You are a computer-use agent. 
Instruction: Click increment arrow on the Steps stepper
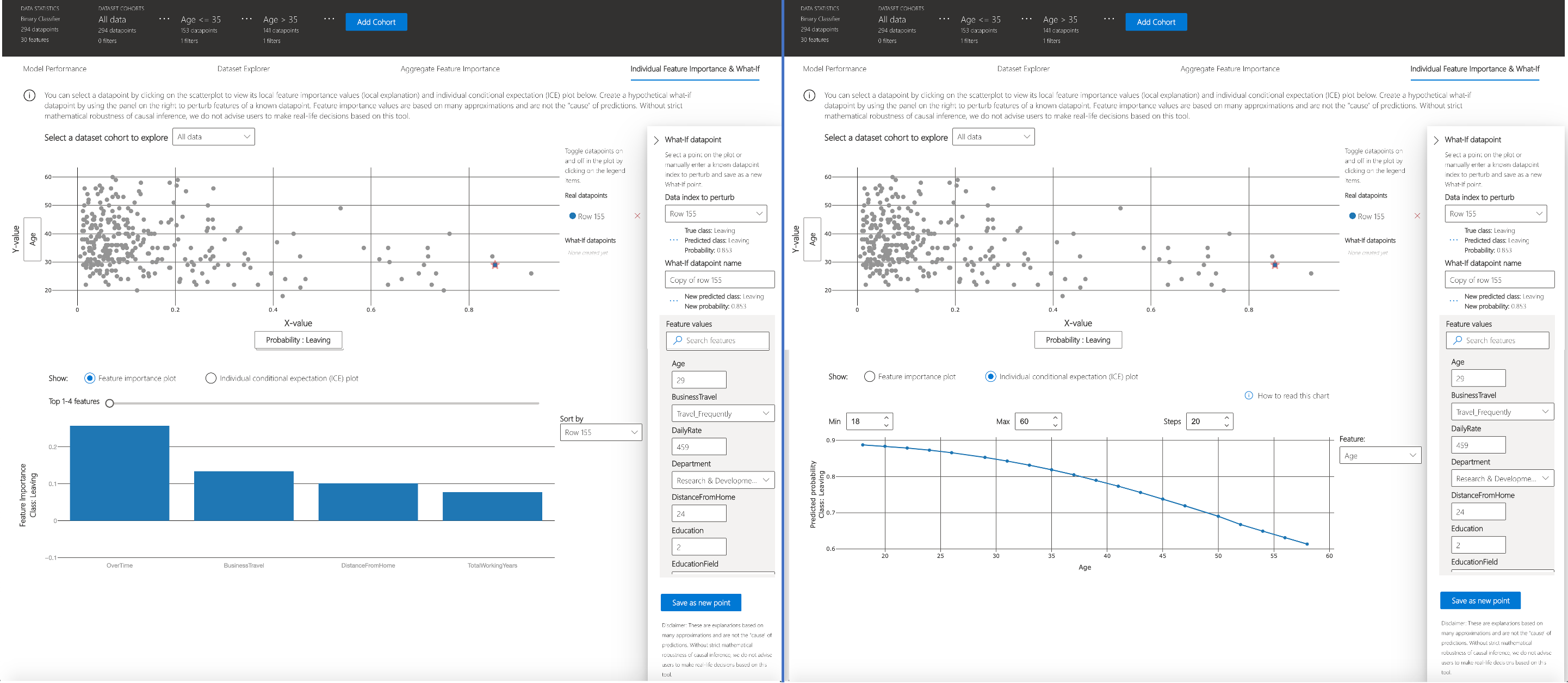(1226, 417)
